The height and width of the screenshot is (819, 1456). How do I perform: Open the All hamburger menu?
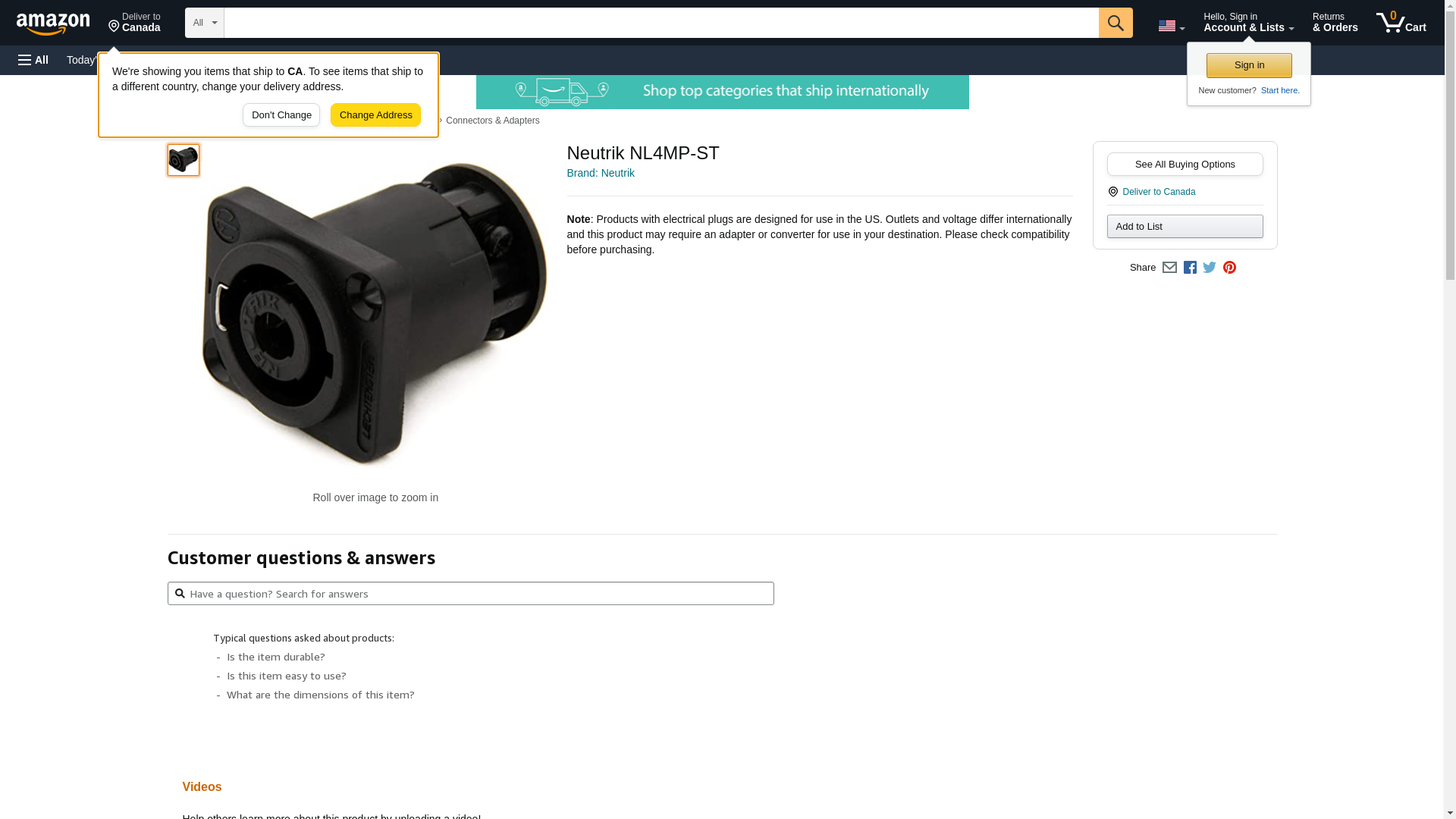pos(33,60)
